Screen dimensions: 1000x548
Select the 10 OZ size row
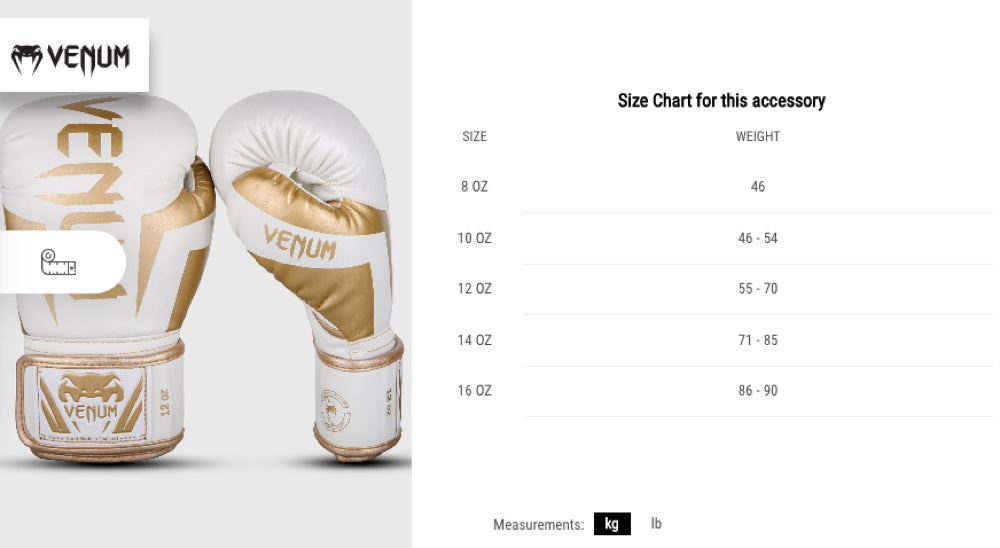[475, 238]
